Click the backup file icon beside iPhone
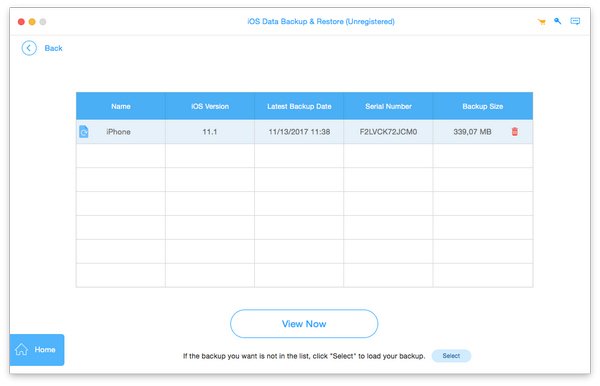The width and height of the screenshot is (600, 386). tap(84, 132)
